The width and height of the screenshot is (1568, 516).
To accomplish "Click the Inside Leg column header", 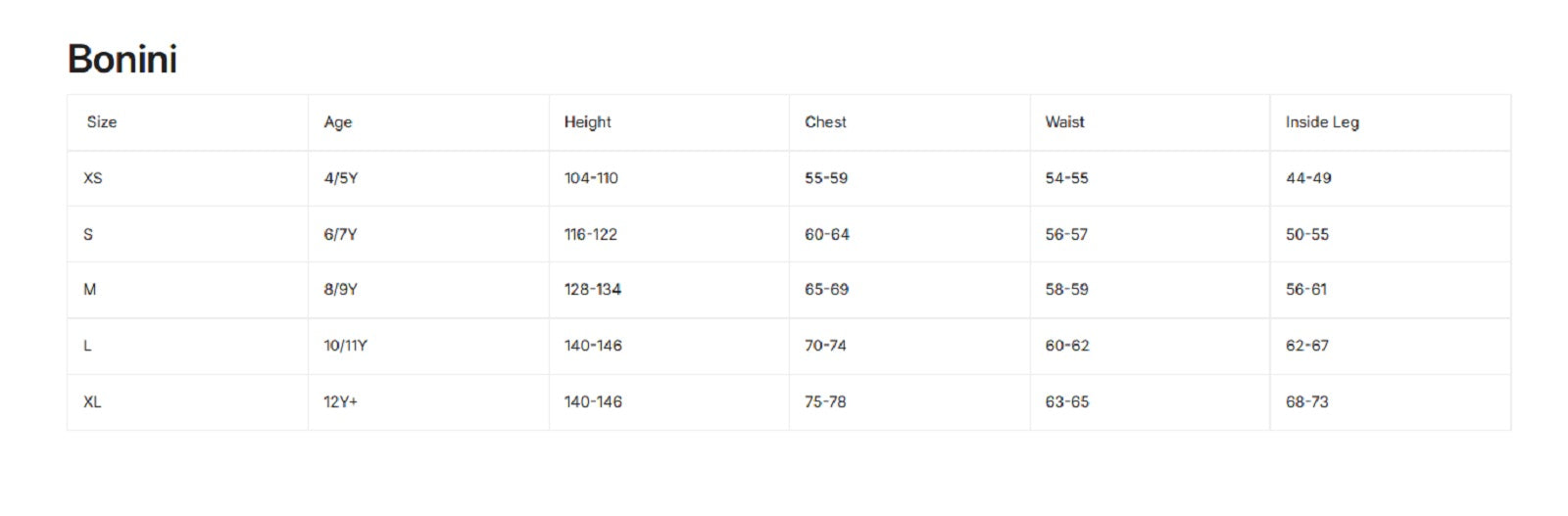I will click(1322, 122).
